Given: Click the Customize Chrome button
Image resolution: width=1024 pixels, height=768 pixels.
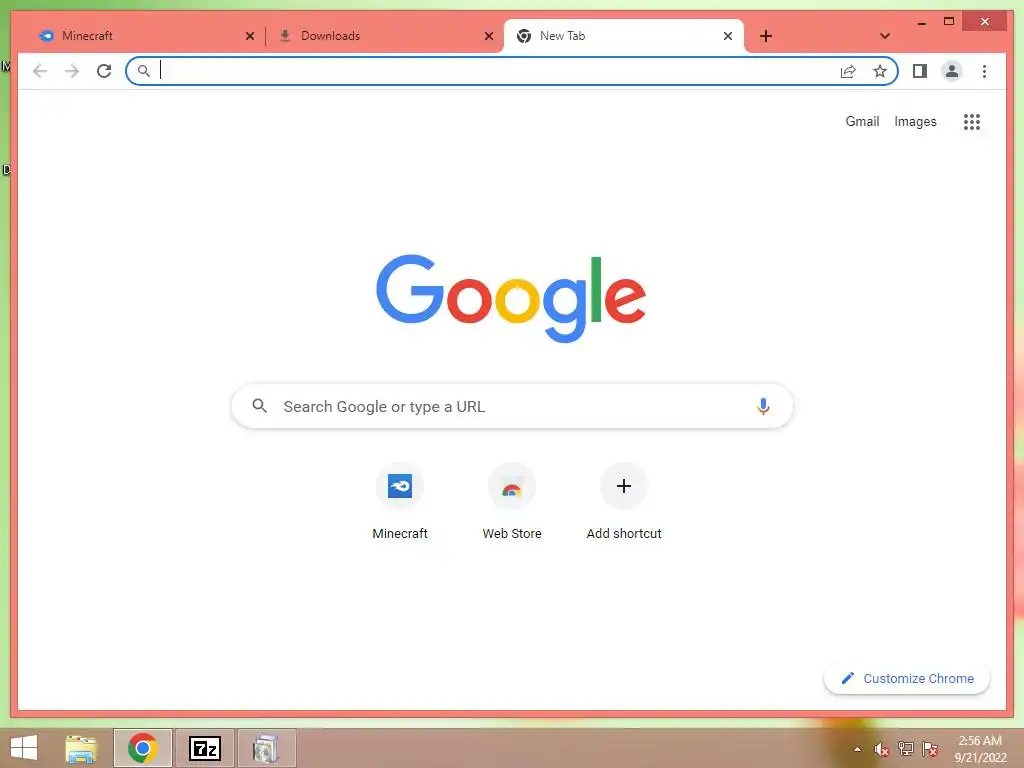Looking at the screenshot, I should pos(906,679).
